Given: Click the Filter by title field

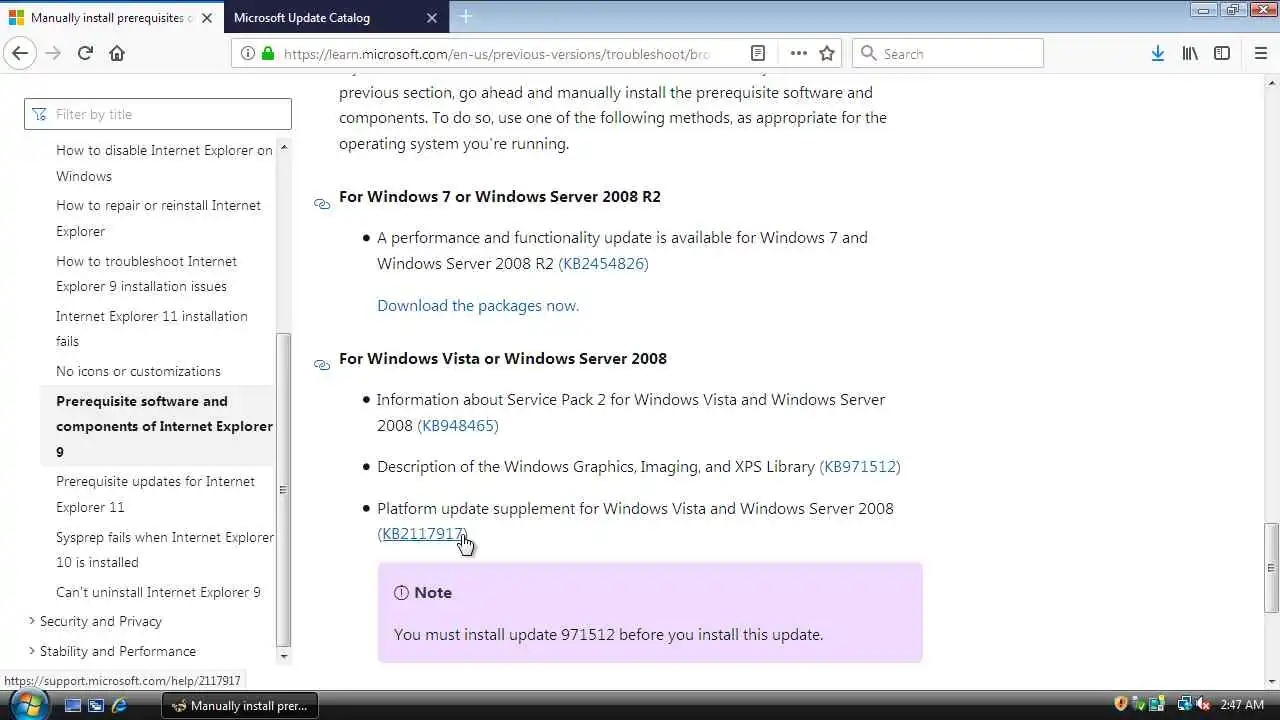Looking at the screenshot, I should pyautogui.click(x=158, y=114).
